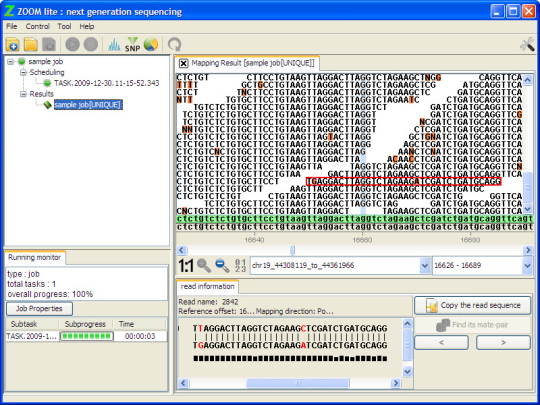This screenshot has width=540, height=405.
Task: Select TASK.2009-12-30.11-15-52.343 tree item
Action: pos(107,83)
